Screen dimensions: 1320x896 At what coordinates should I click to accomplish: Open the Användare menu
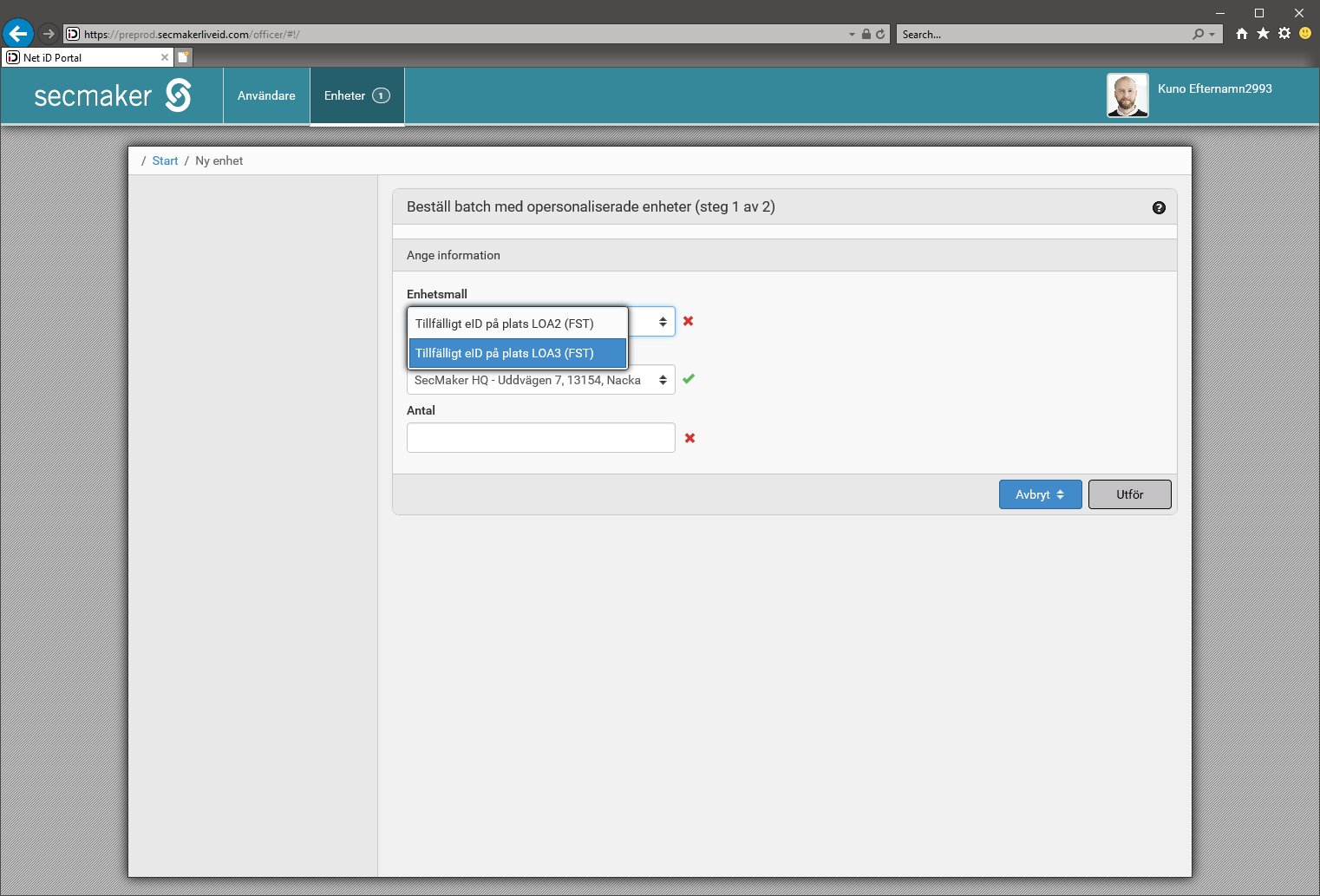(266, 95)
